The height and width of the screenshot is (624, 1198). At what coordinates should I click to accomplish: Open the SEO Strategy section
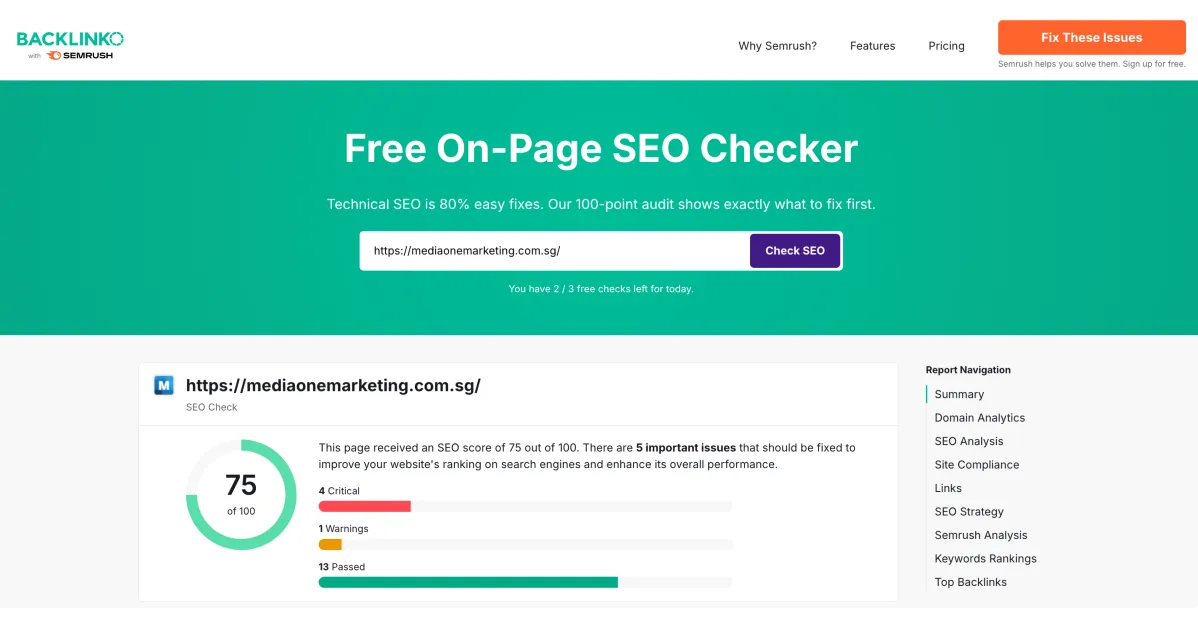969,511
